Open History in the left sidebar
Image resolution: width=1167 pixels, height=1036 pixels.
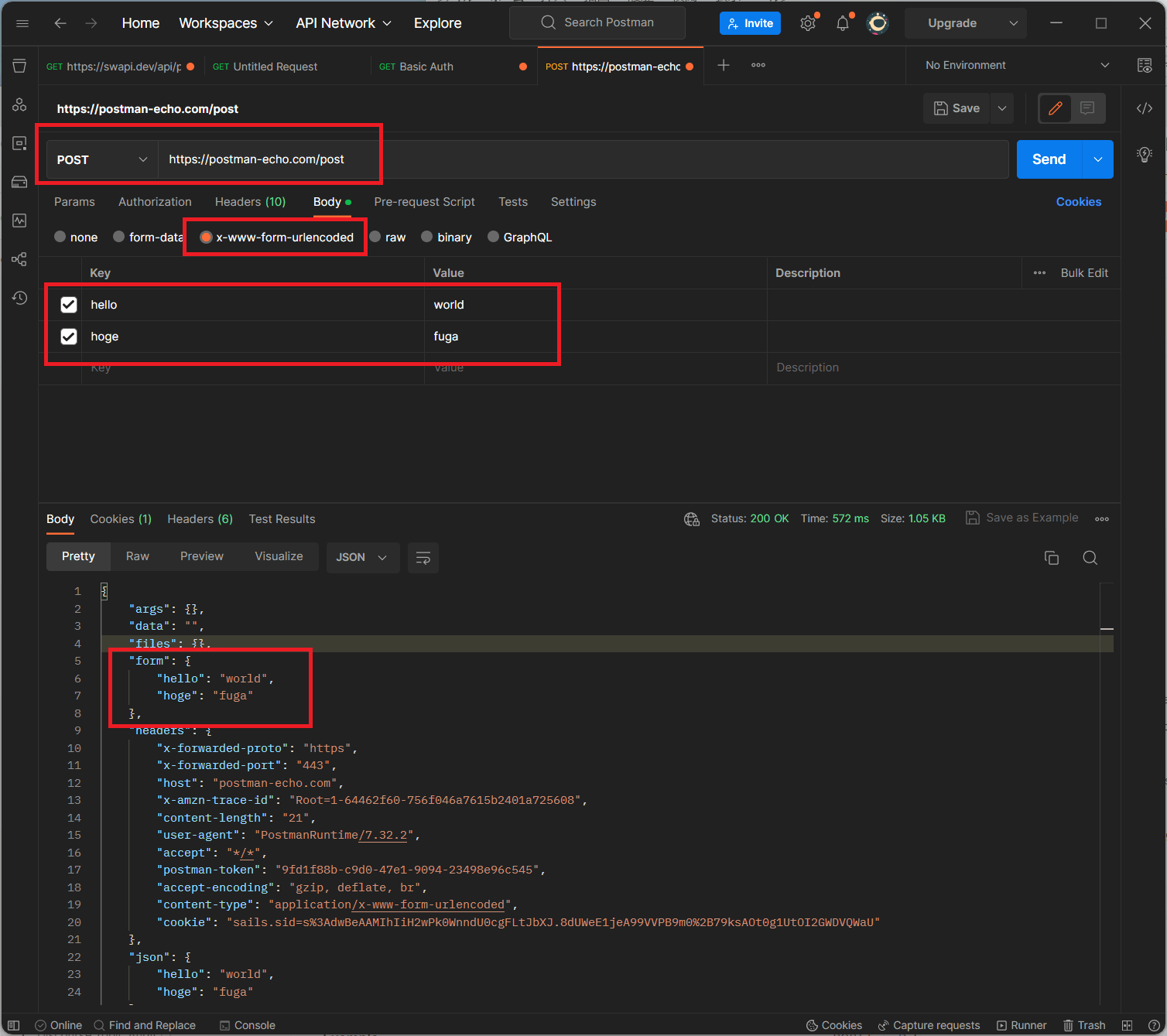coord(19,298)
